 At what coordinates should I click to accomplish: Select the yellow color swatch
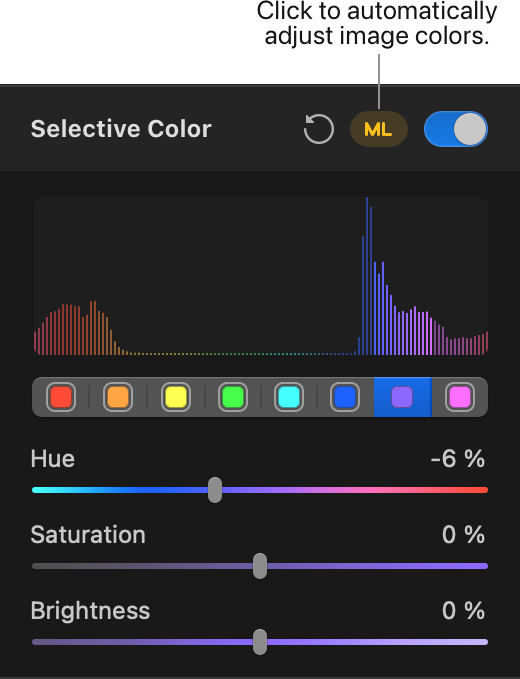176,397
